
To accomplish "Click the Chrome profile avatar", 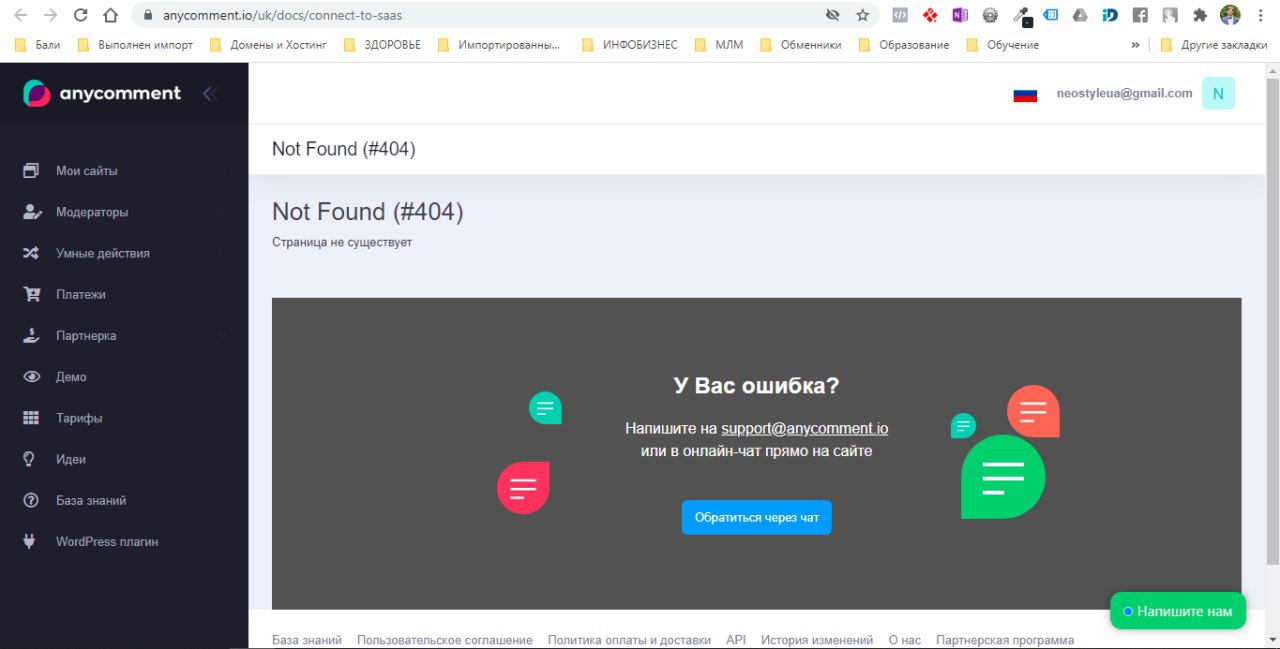I will point(1230,15).
